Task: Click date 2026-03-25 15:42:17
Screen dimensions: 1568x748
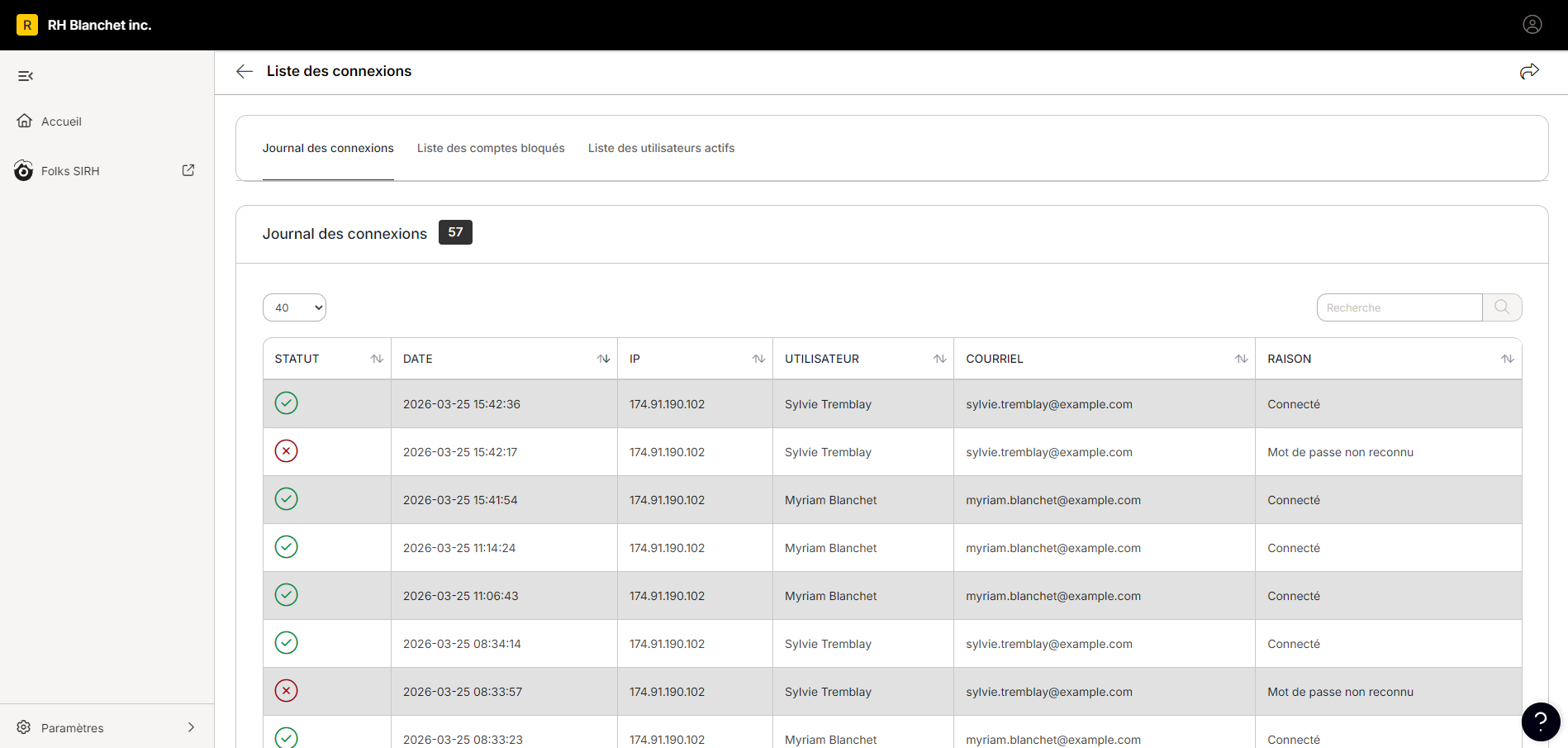Action: [x=460, y=452]
